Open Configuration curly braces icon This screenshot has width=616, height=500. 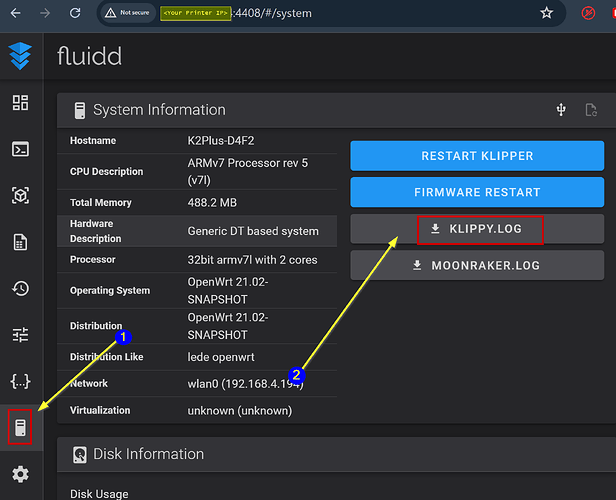tap(21, 381)
